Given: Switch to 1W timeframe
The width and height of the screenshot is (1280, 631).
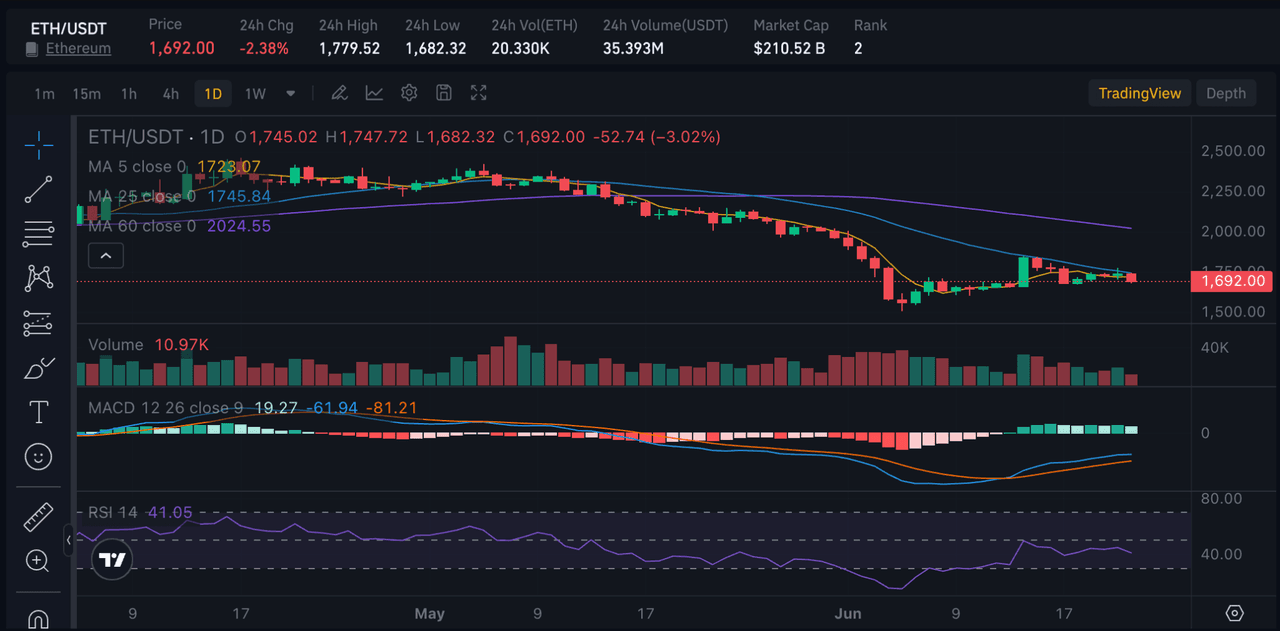Looking at the screenshot, I should pyautogui.click(x=256, y=93).
